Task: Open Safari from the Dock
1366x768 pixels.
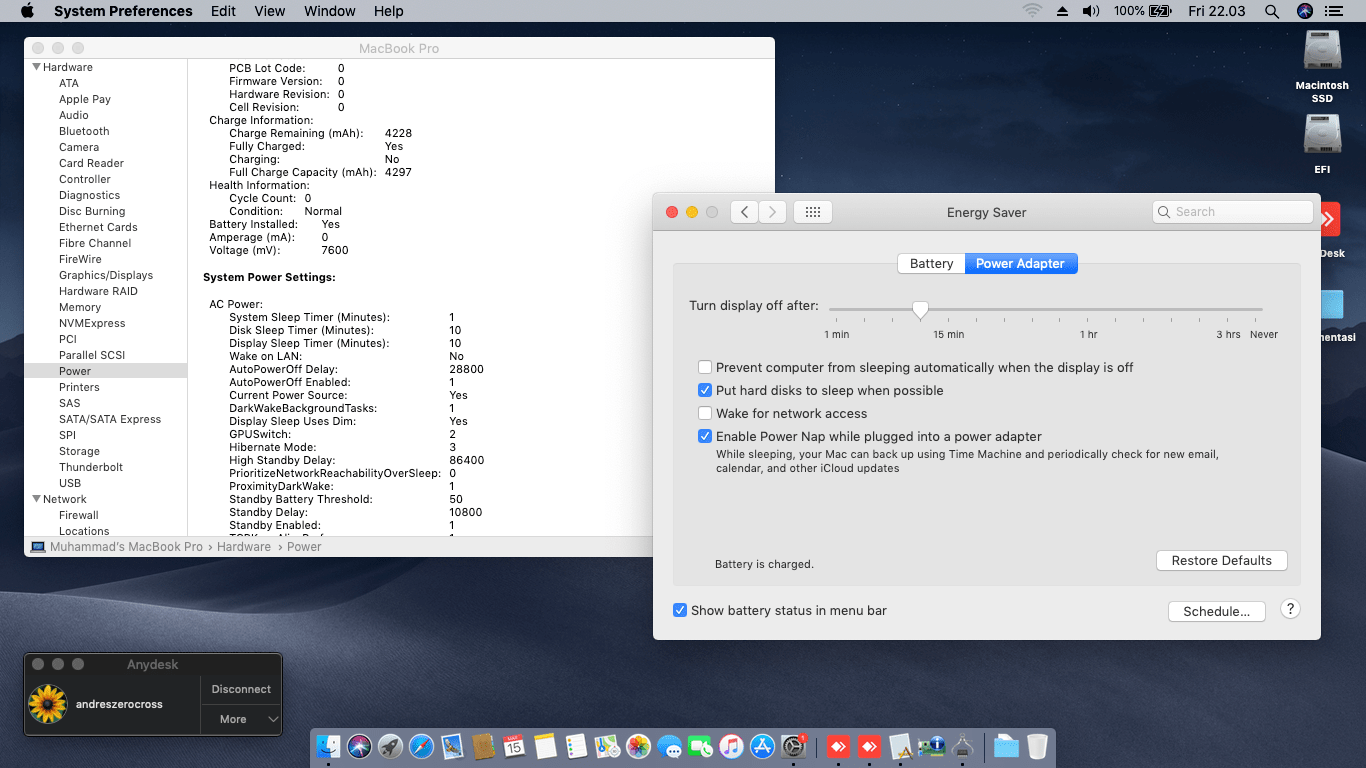Action: pos(421,746)
